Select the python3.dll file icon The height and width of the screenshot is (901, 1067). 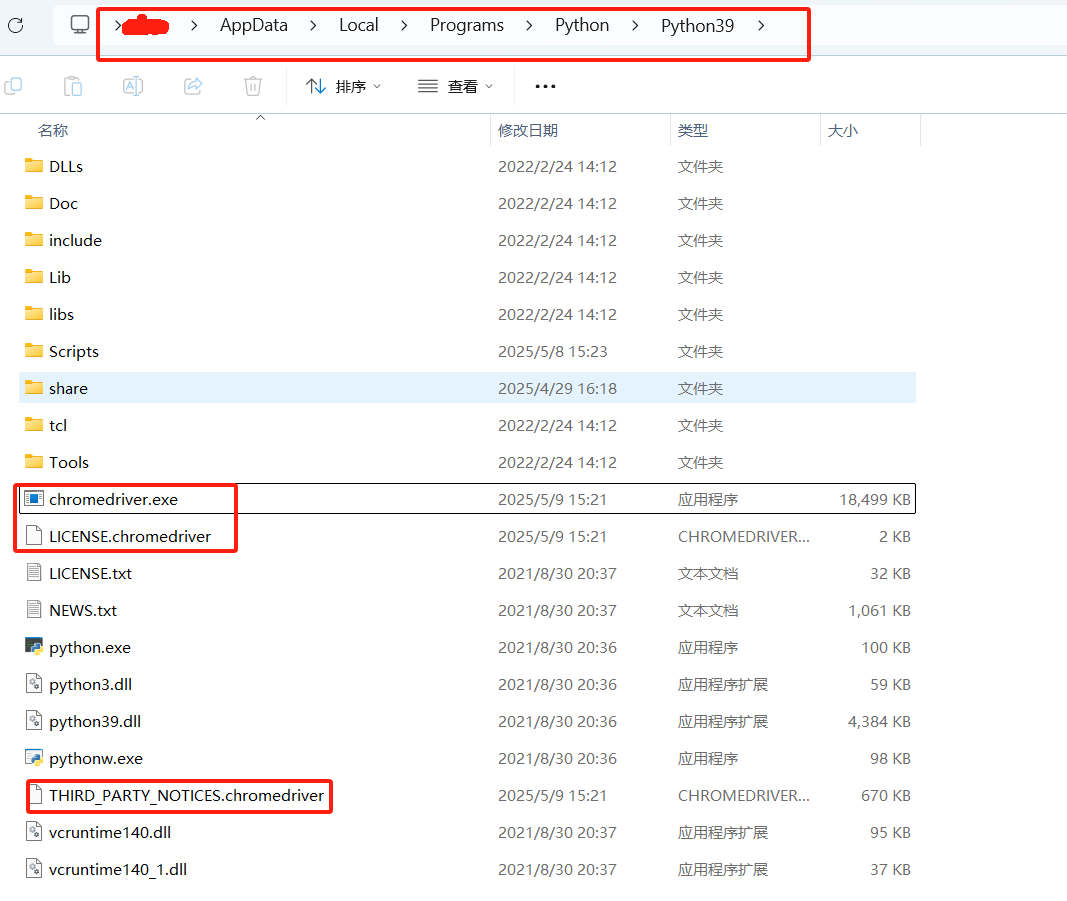pyautogui.click(x=34, y=683)
